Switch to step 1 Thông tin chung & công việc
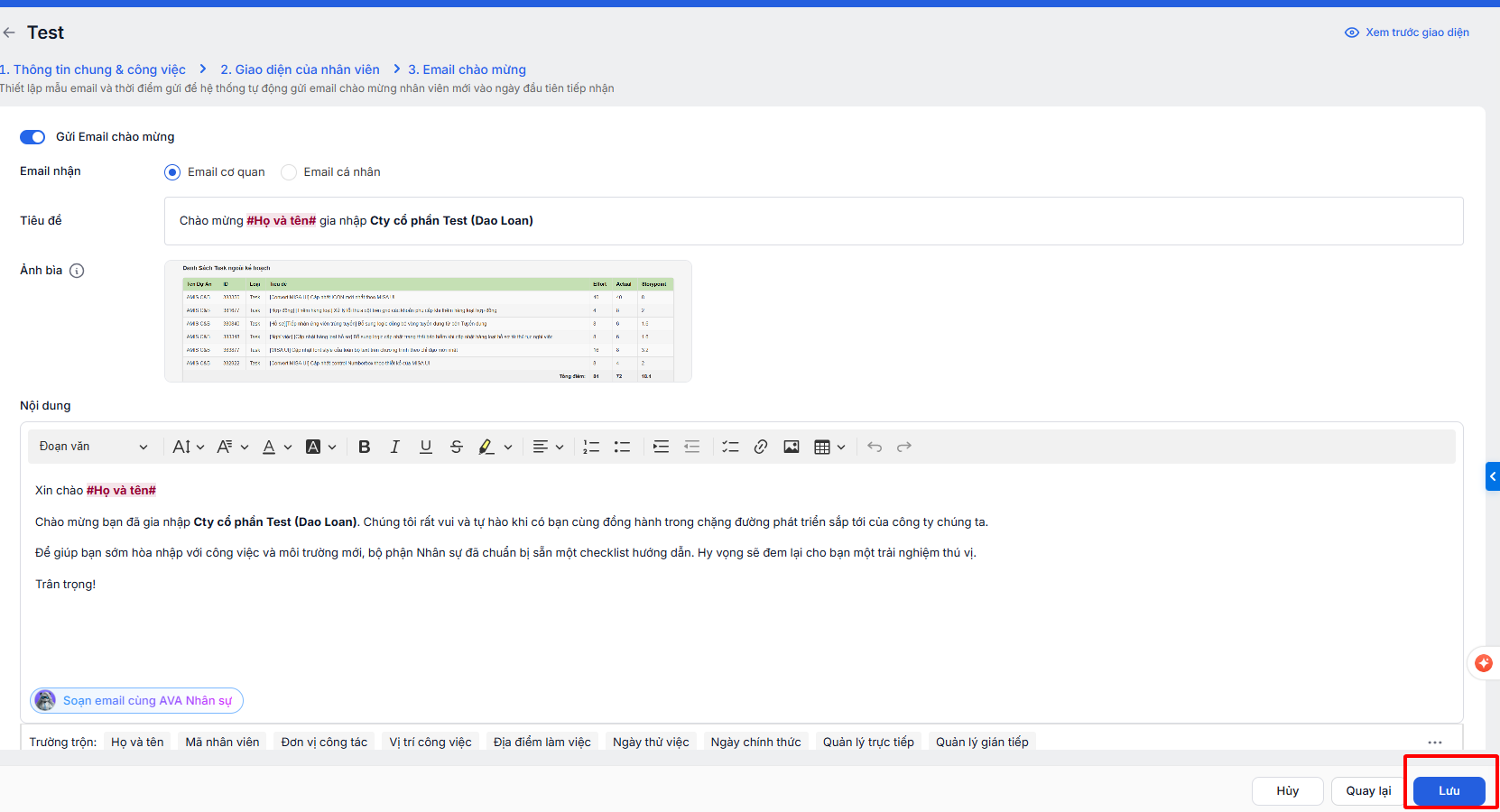Screen dimensions: 1500x812 coord(93,69)
